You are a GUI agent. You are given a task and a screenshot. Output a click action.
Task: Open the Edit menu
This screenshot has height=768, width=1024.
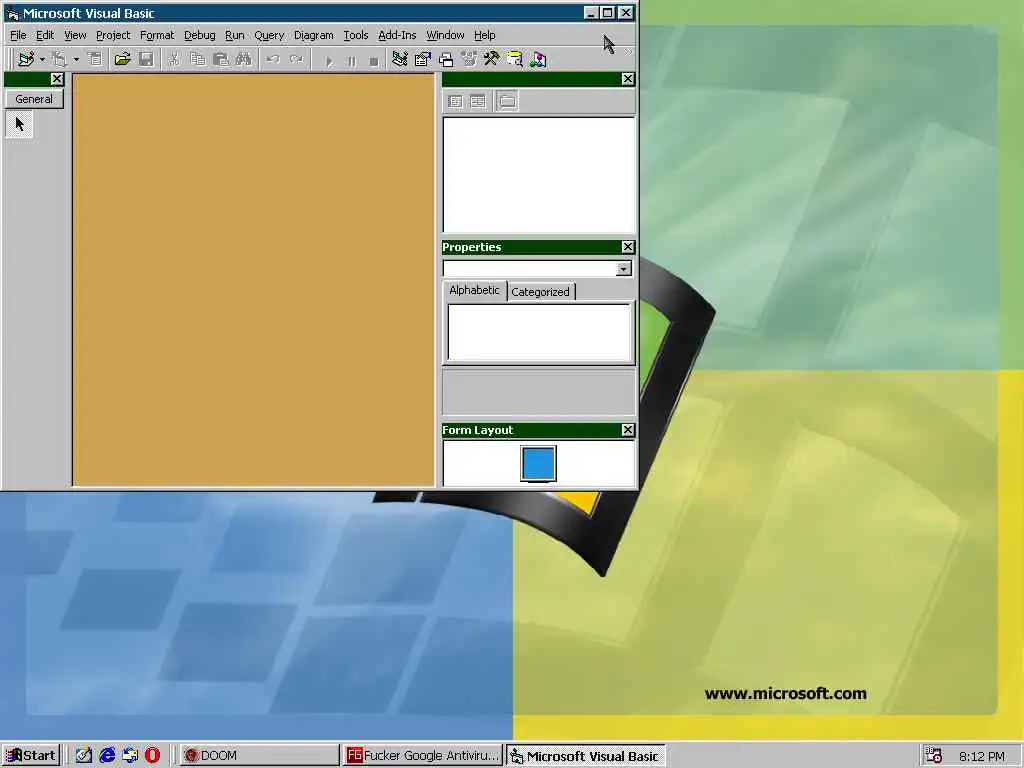[44, 35]
